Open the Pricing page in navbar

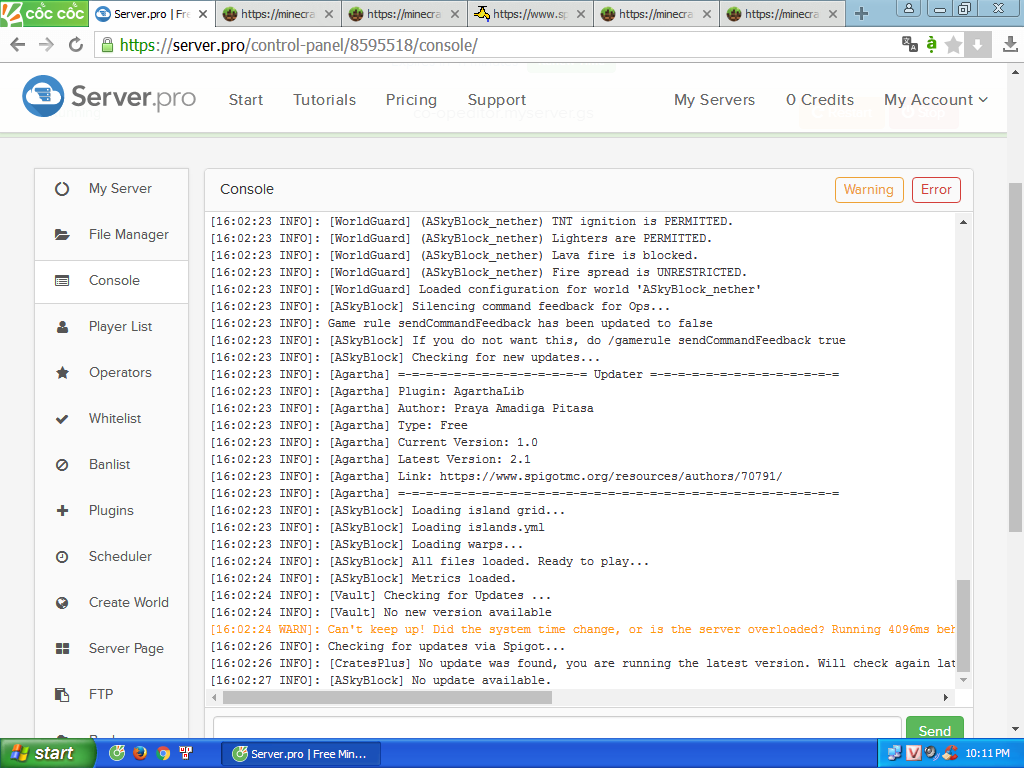click(411, 100)
